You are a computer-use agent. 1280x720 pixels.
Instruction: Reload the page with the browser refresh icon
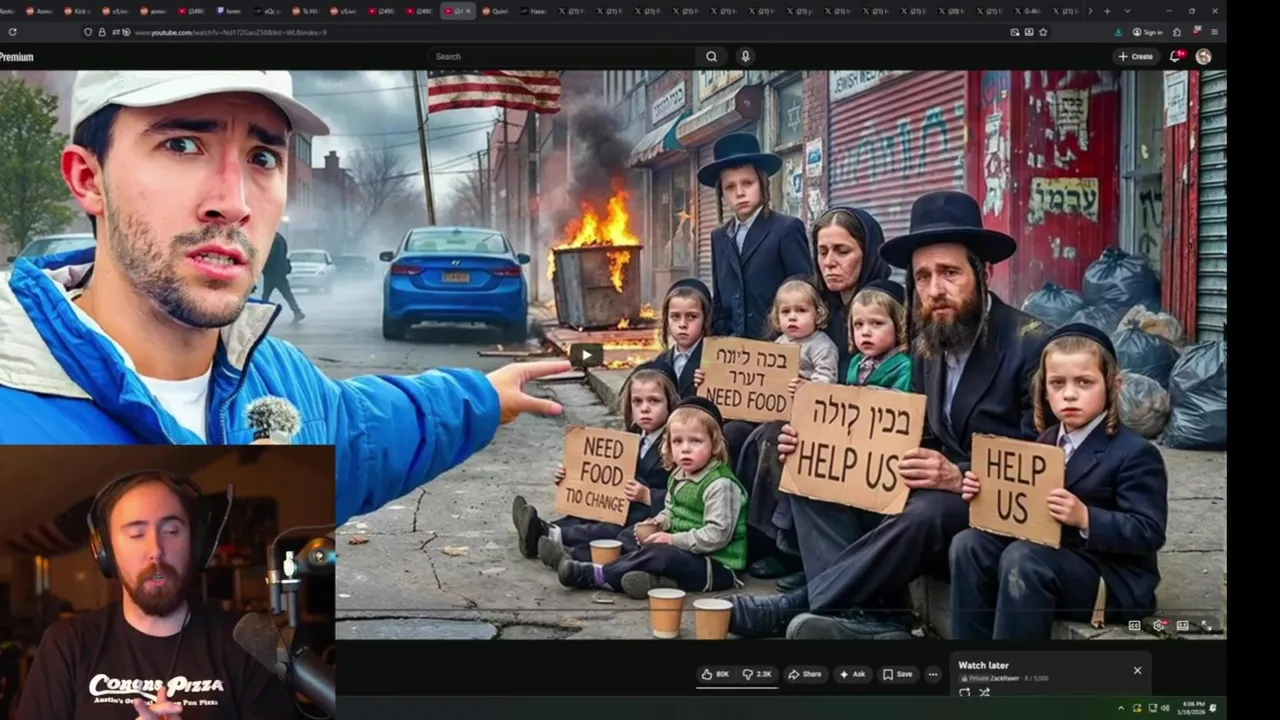(x=12, y=32)
